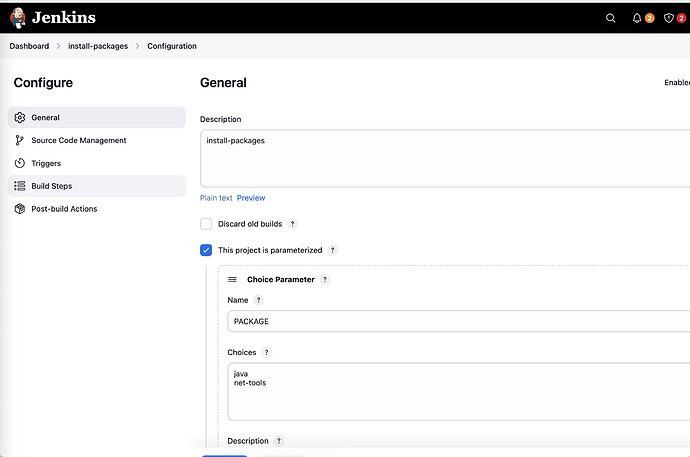Go to Post-build Actions section
The height and width of the screenshot is (457, 690).
pos(64,209)
